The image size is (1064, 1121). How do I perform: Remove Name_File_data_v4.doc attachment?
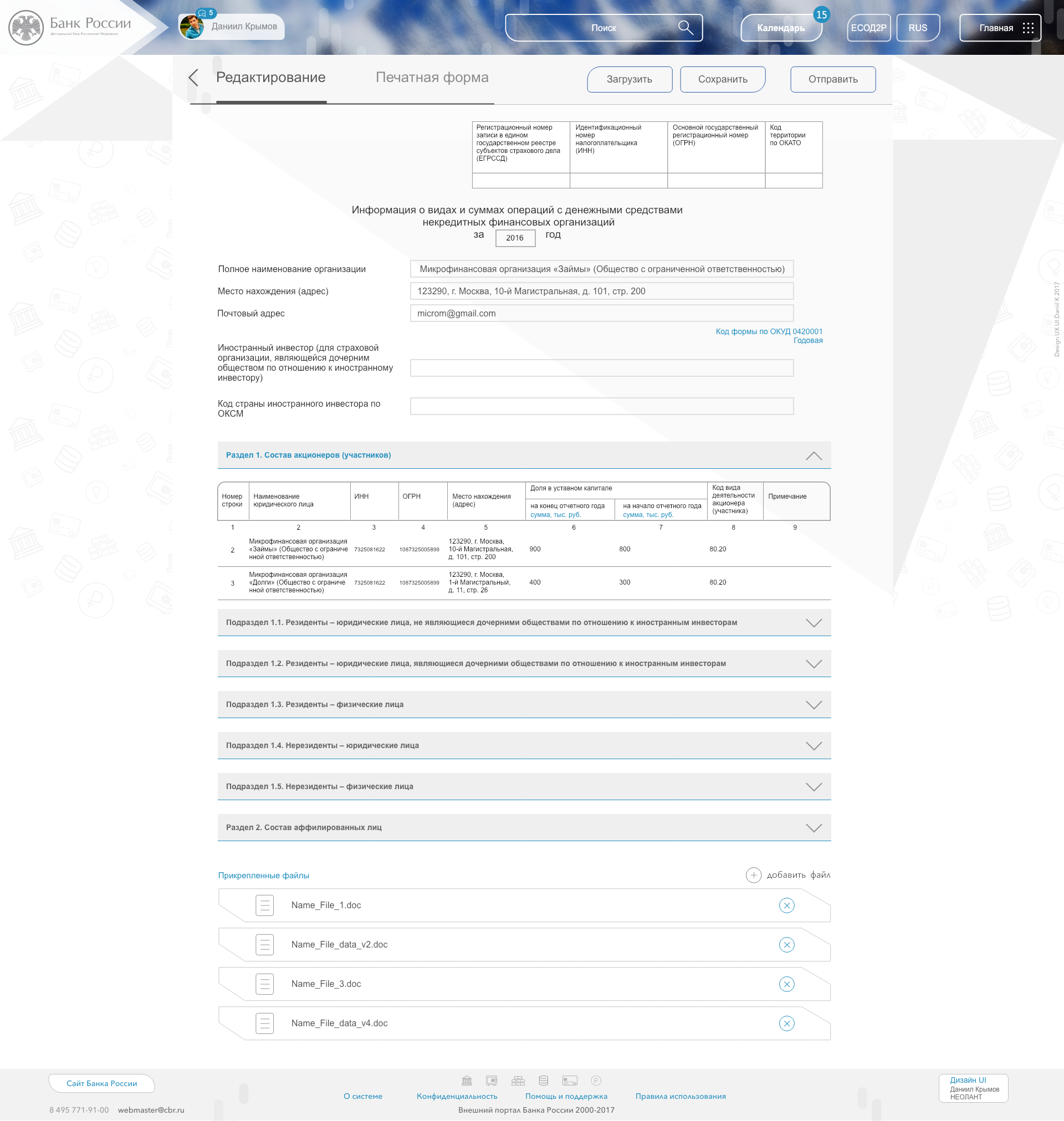(x=787, y=1023)
